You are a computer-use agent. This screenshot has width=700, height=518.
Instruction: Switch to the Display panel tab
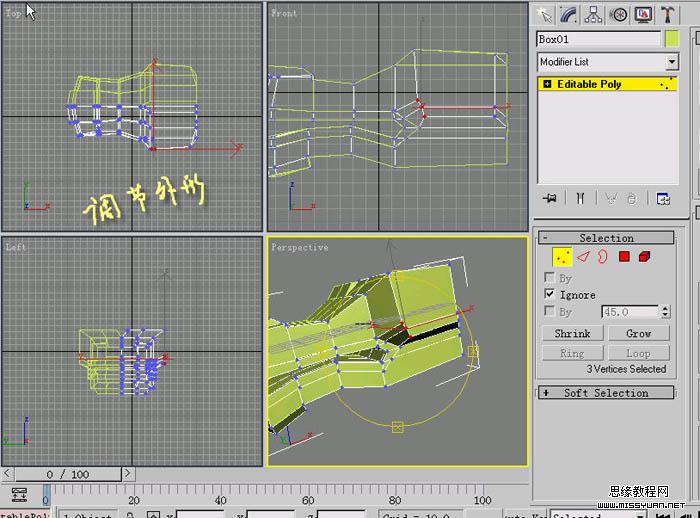[643, 15]
